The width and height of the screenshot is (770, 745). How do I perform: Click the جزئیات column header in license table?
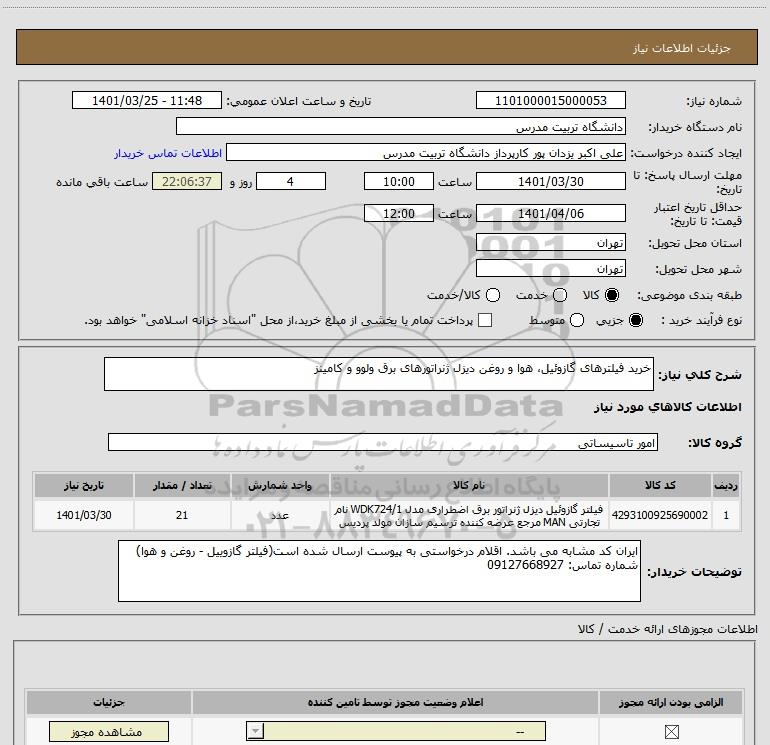pyautogui.click(x=109, y=702)
